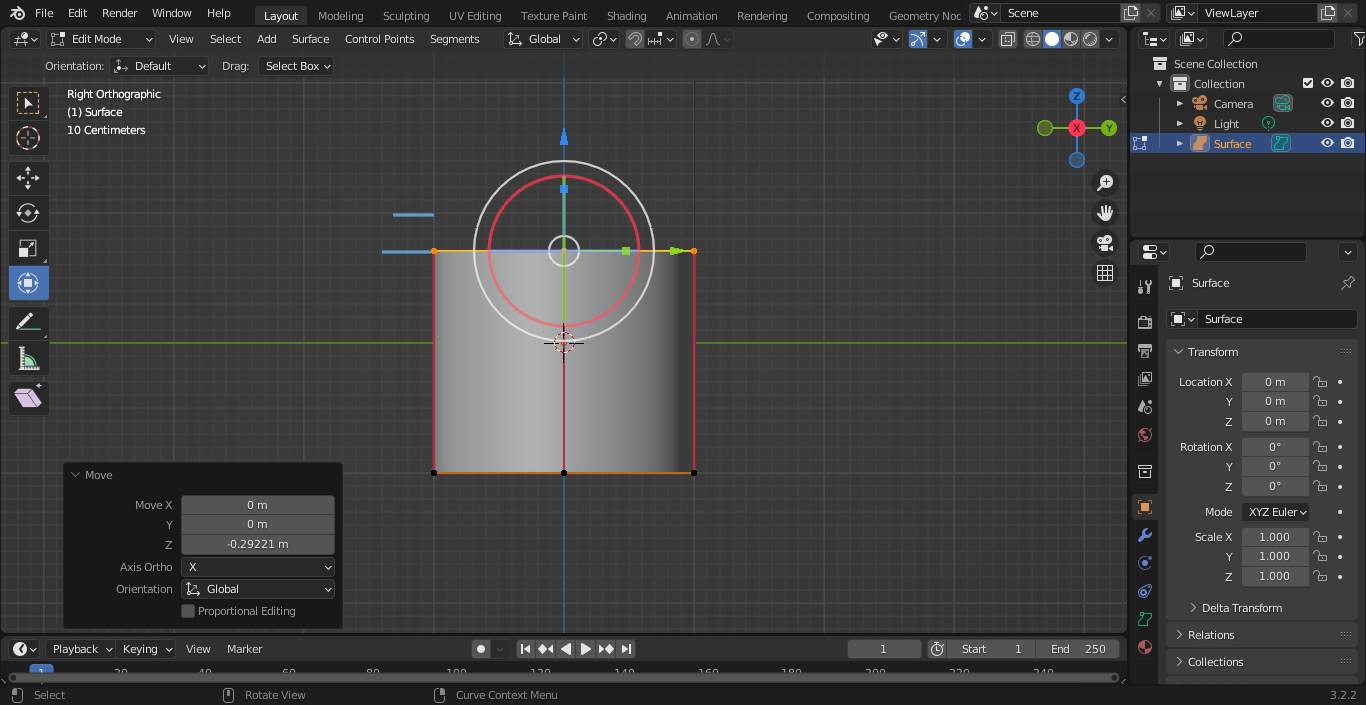
Task: Click the current frame number field
Action: (883, 649)
